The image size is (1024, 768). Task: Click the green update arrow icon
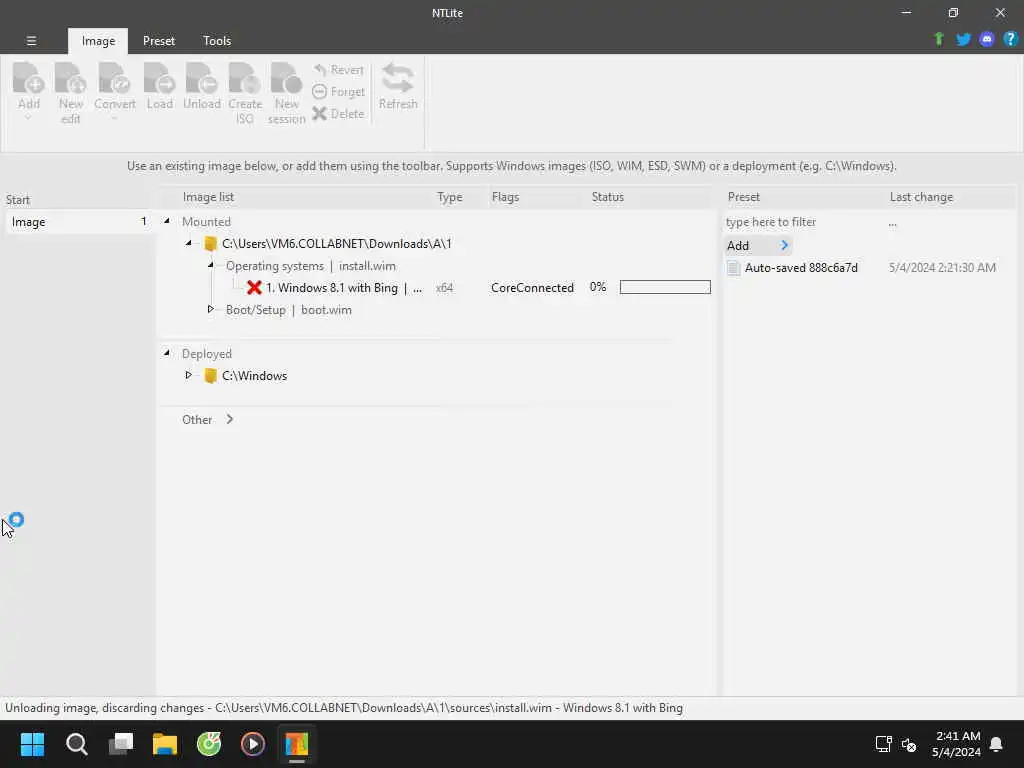[x=939, y=39]
